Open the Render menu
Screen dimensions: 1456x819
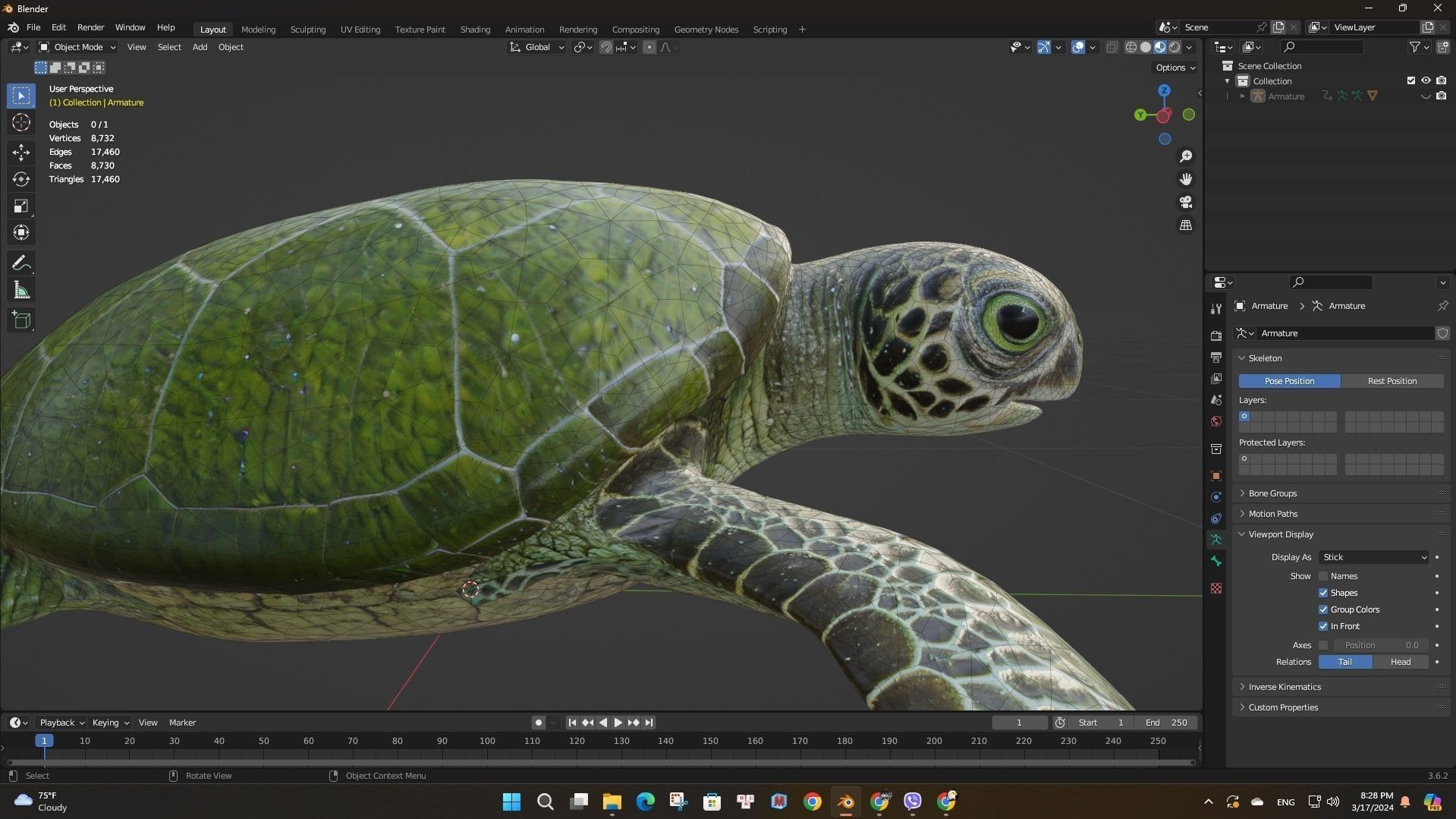point(90,27)
